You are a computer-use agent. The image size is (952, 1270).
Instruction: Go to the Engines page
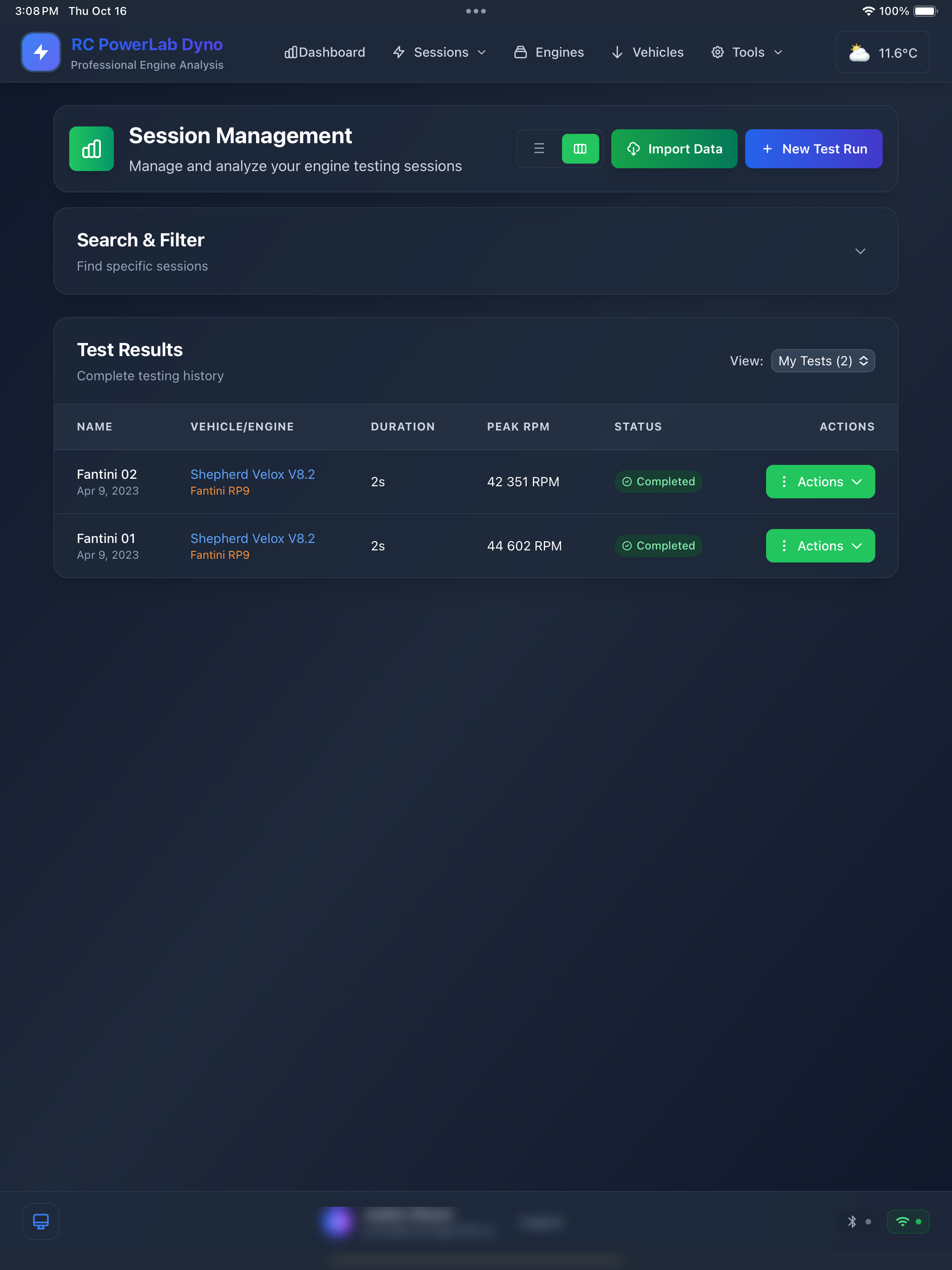point(549,52)
